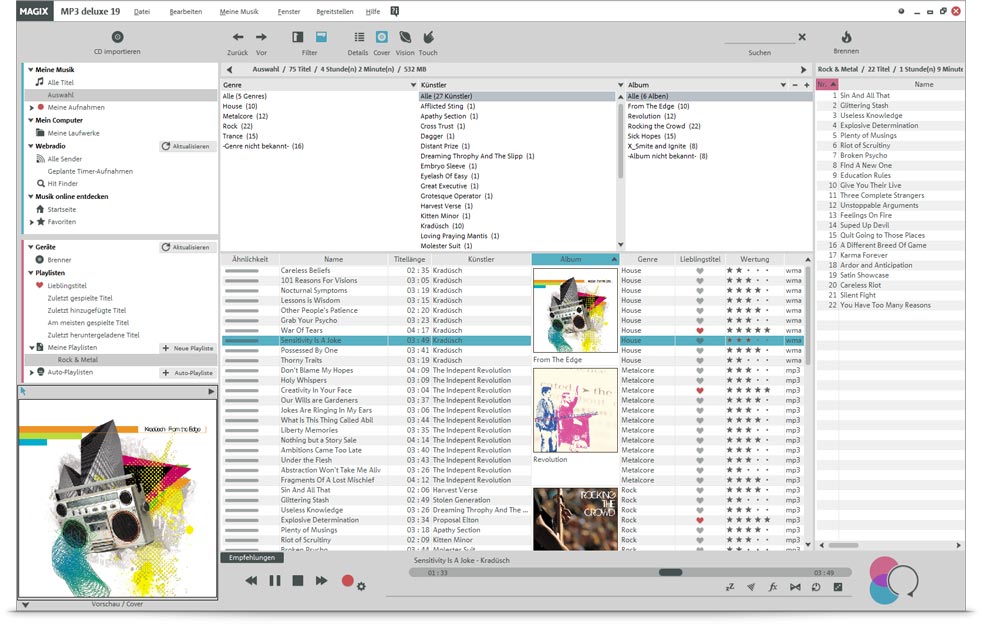Click the Brennen flame icon
Viewport: 982px width, 630px height.
tap(846, 37)
